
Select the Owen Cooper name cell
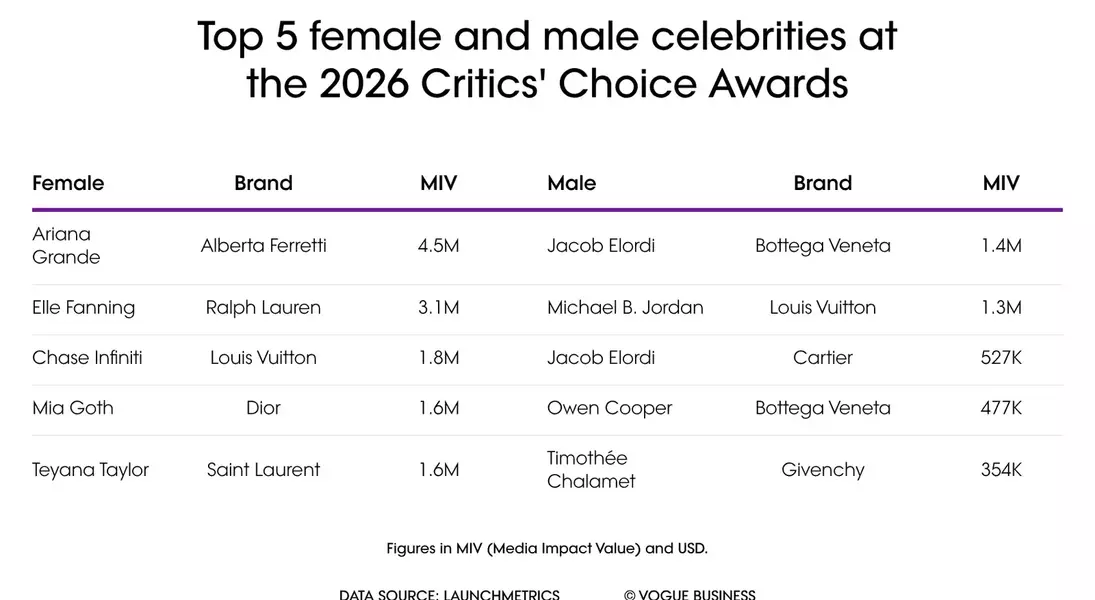point(609,408)
